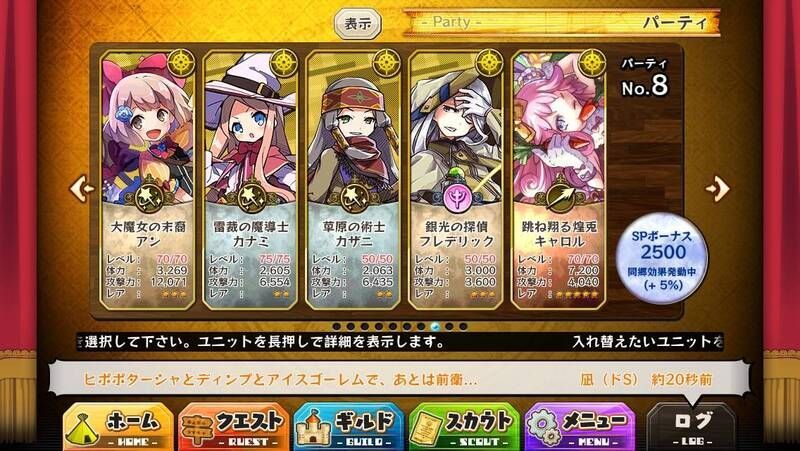
Task: Click the magic class icon on アン's card
Action: [149, 196]
